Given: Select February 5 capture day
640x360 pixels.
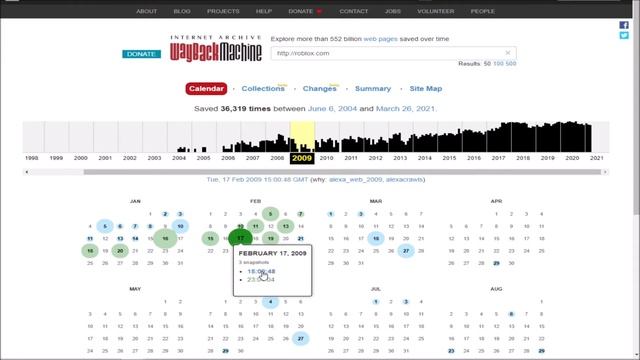Looking at the screenshot, I should (x=270, y=214).
